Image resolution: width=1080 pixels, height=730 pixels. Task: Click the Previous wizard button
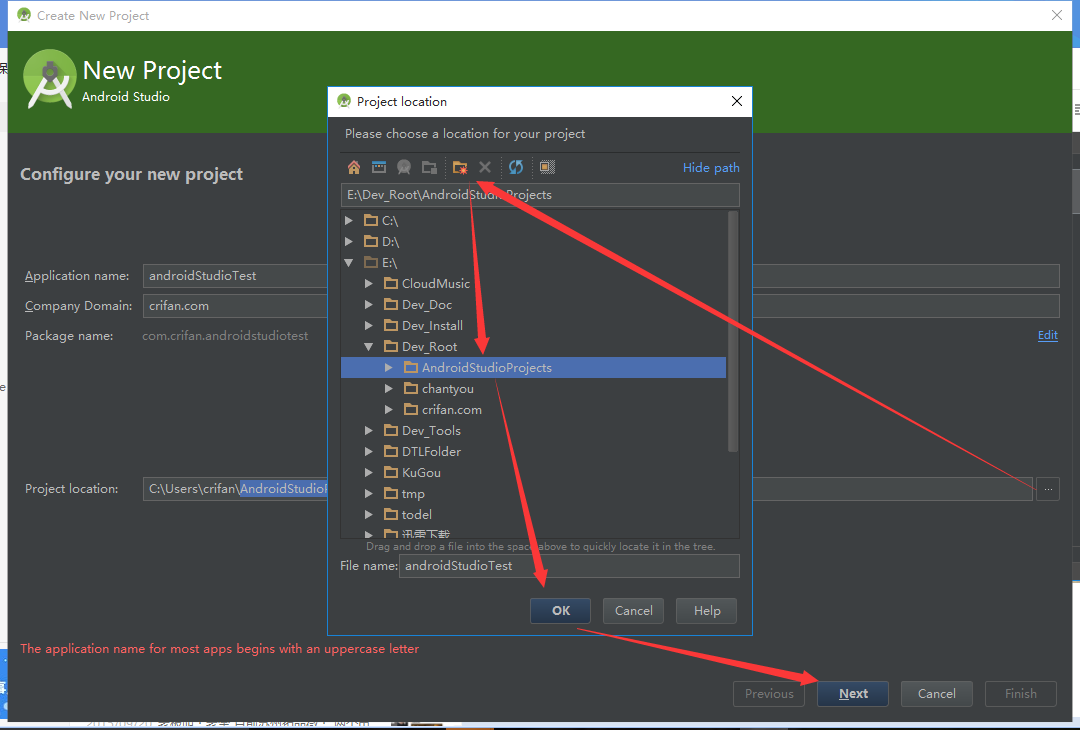click(x=769, y=694)
